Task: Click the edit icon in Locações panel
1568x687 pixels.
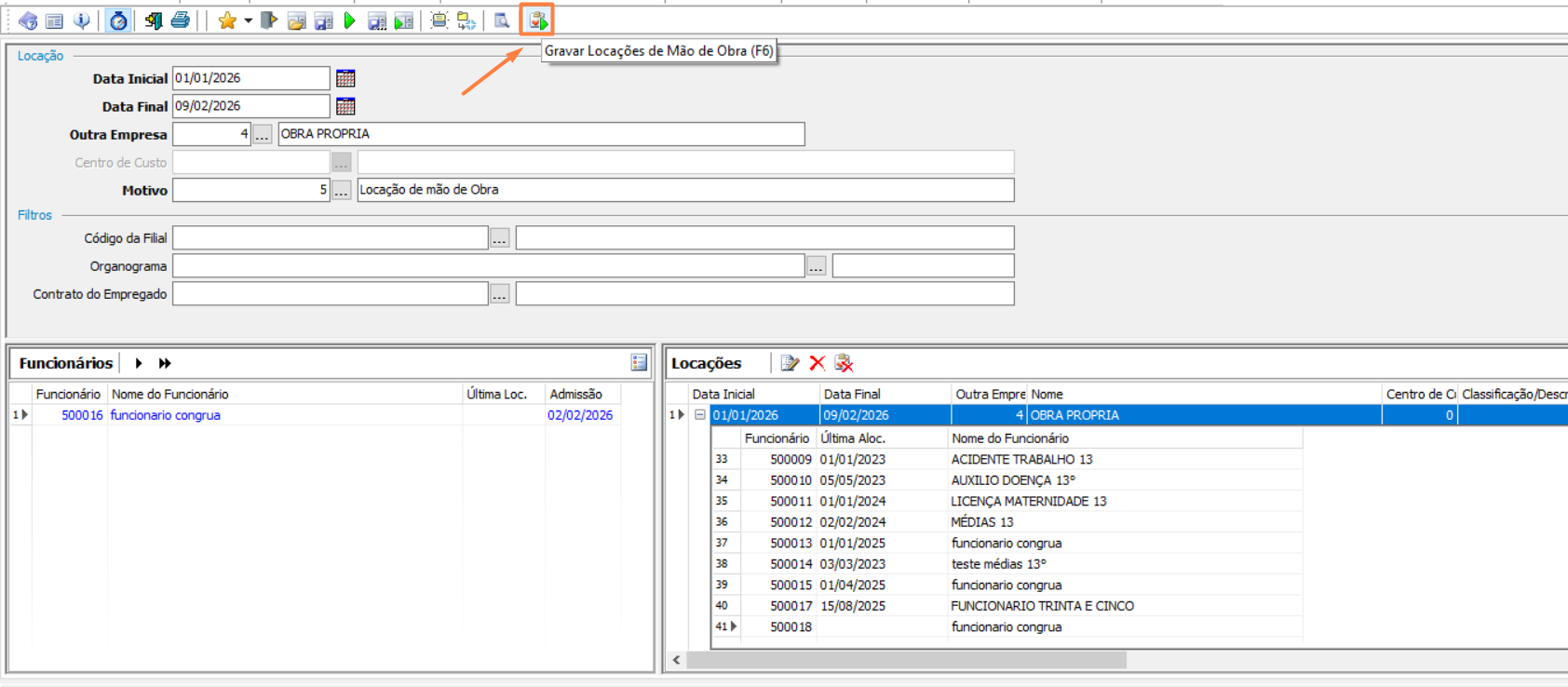Action: pos(790,363)
